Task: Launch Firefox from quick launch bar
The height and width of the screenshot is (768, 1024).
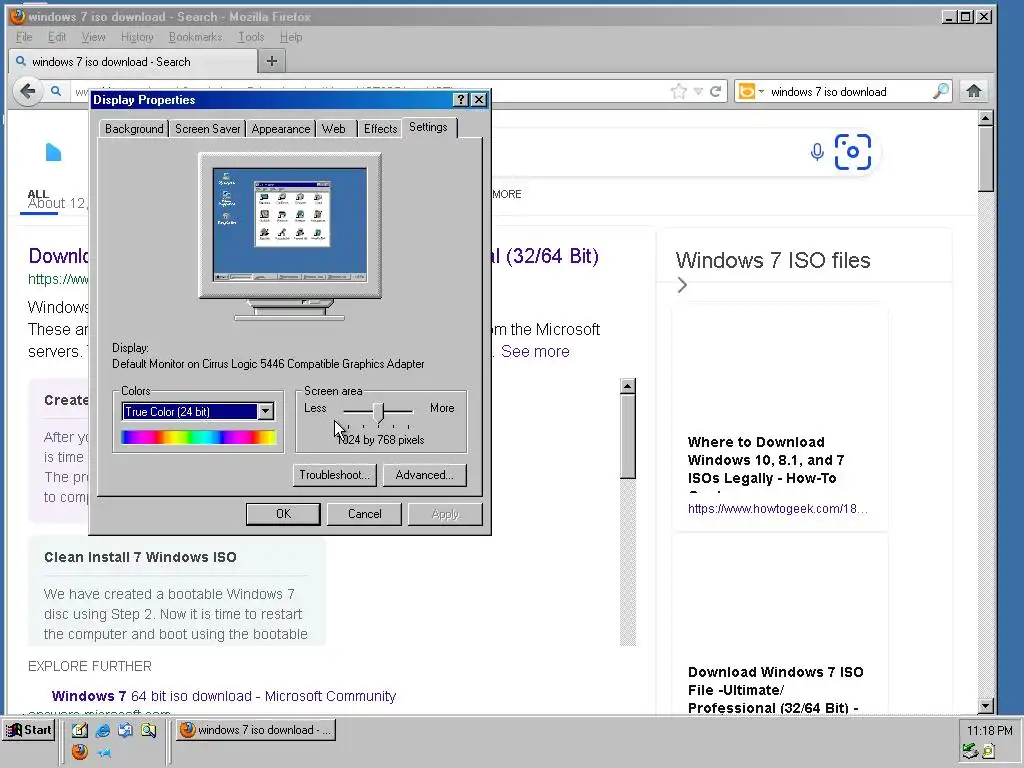Action: tap(80, 752)
